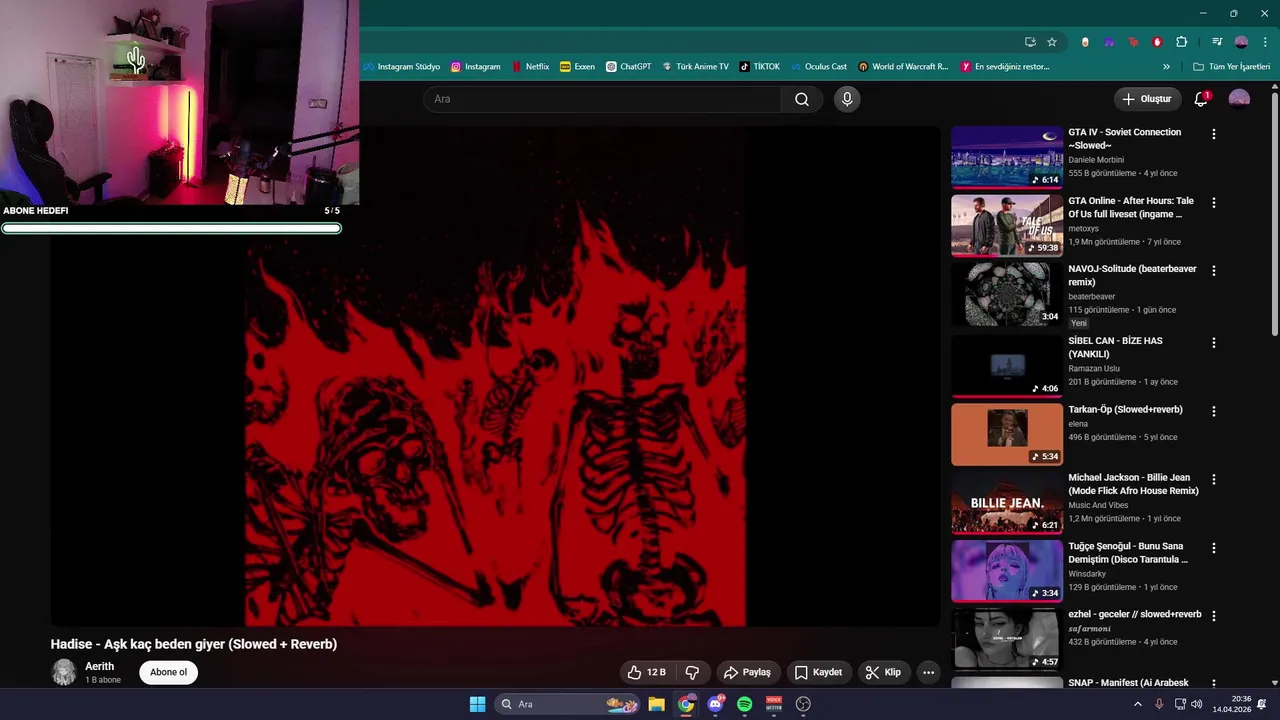Open the Aerith channel name link
This screenshot has width=1280, height=720.
pyautogui.click(x=99, y=666)
